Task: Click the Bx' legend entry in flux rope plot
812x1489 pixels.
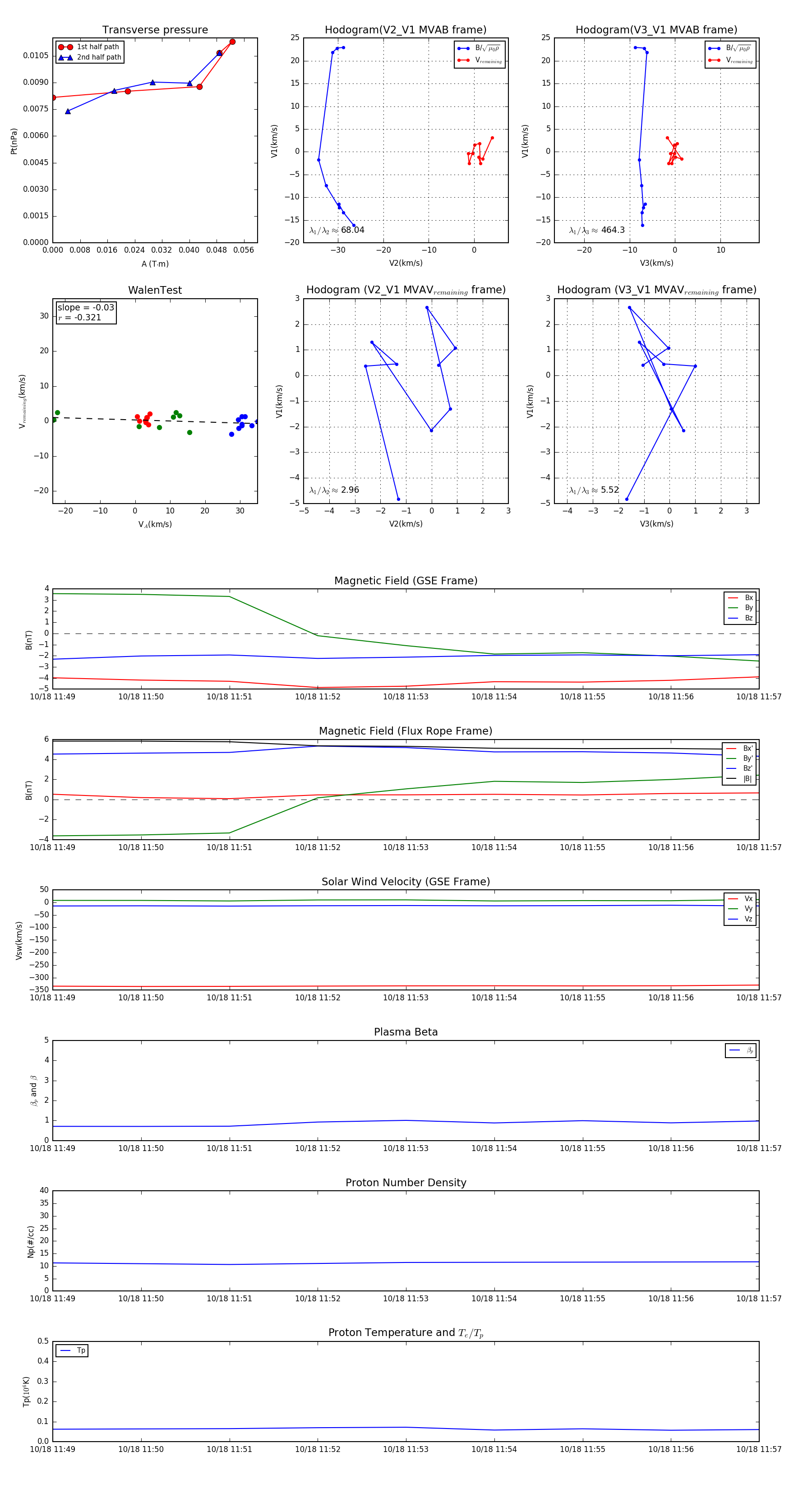Action: 739,749
